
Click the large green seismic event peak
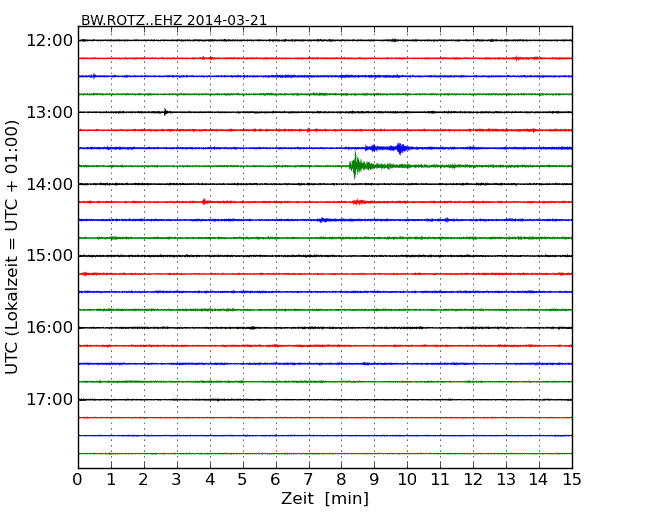coord(355,166)
